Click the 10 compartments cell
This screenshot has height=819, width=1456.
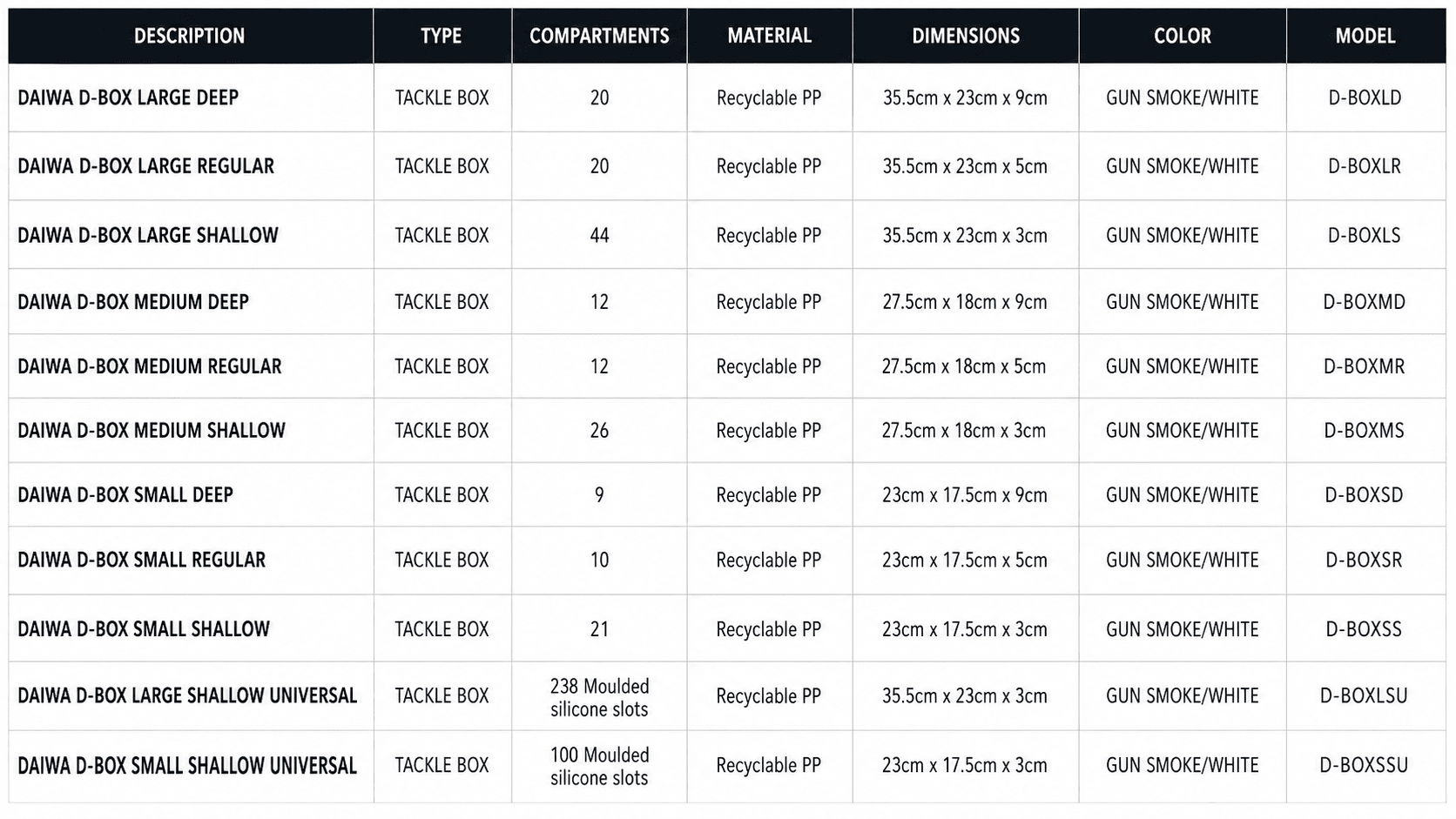tap(599, 560)
